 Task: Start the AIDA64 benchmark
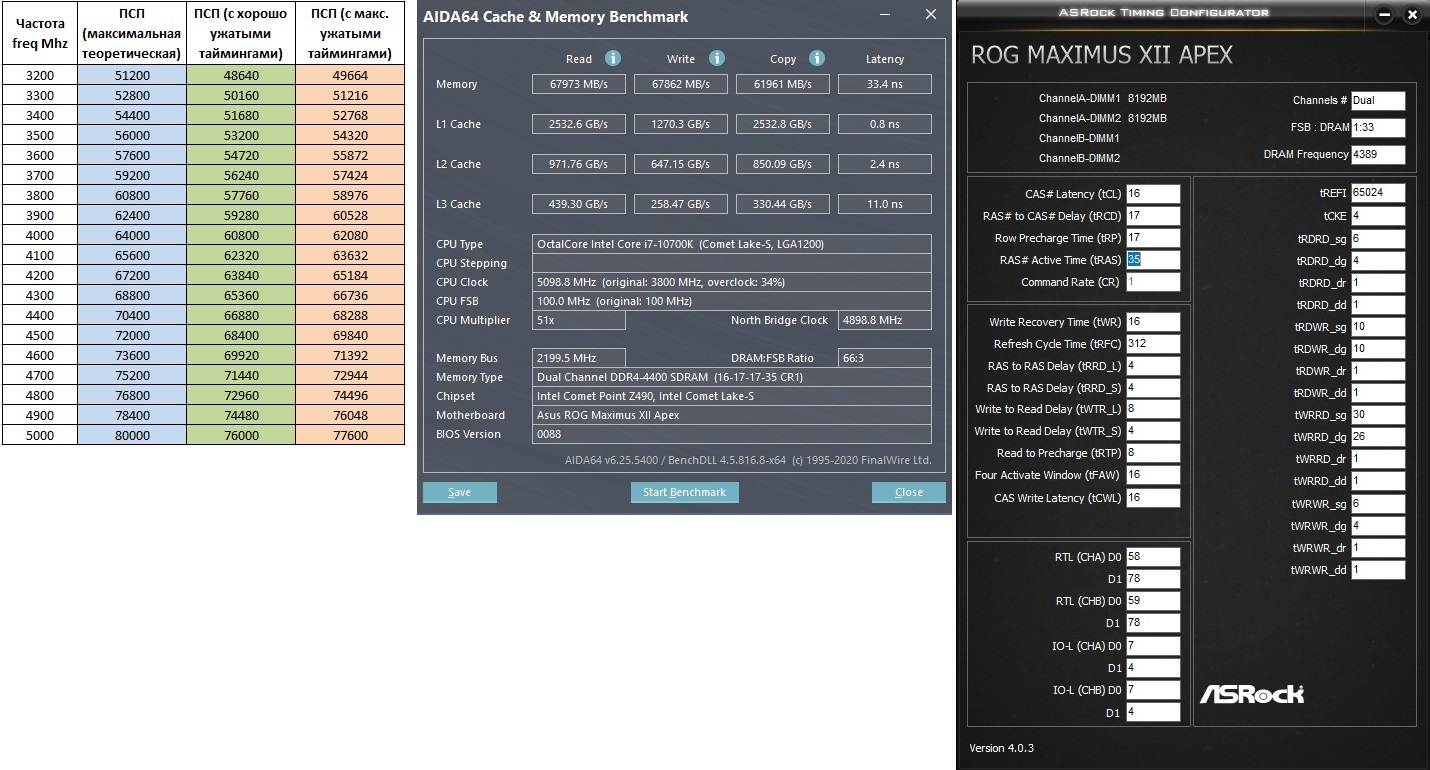click(x=685, y=492)
